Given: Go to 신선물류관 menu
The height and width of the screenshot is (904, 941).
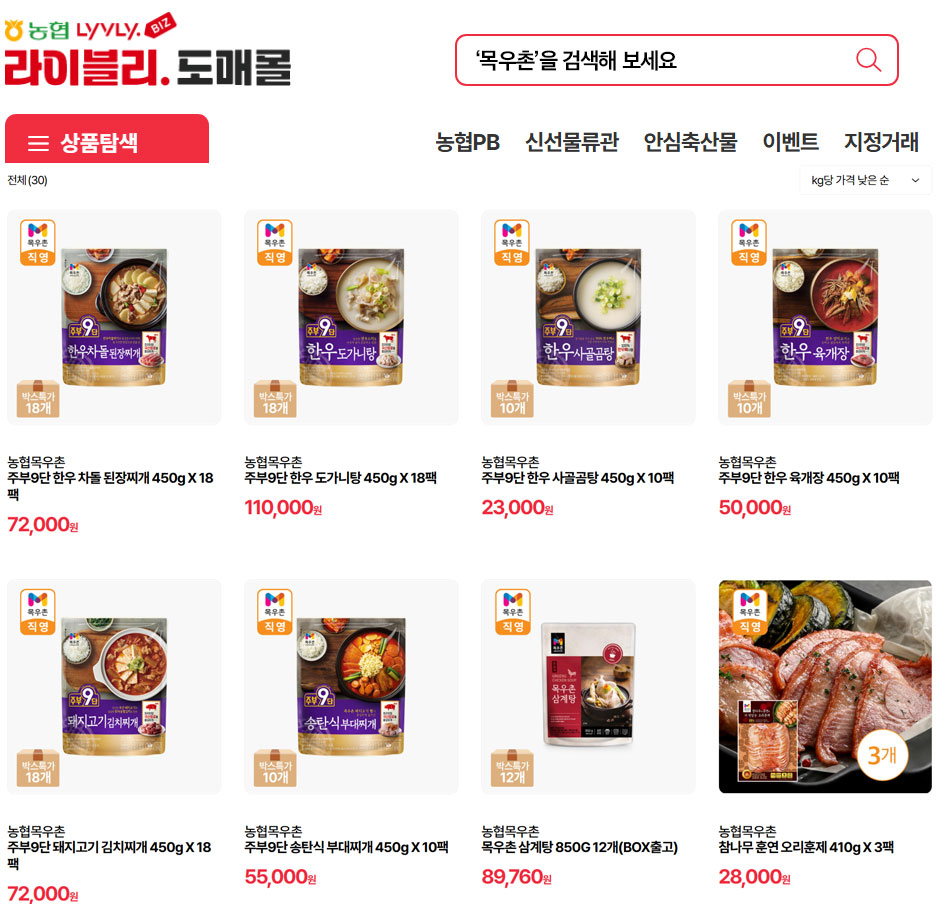Looking at the screenshot, I should click(x=572, y=142).
